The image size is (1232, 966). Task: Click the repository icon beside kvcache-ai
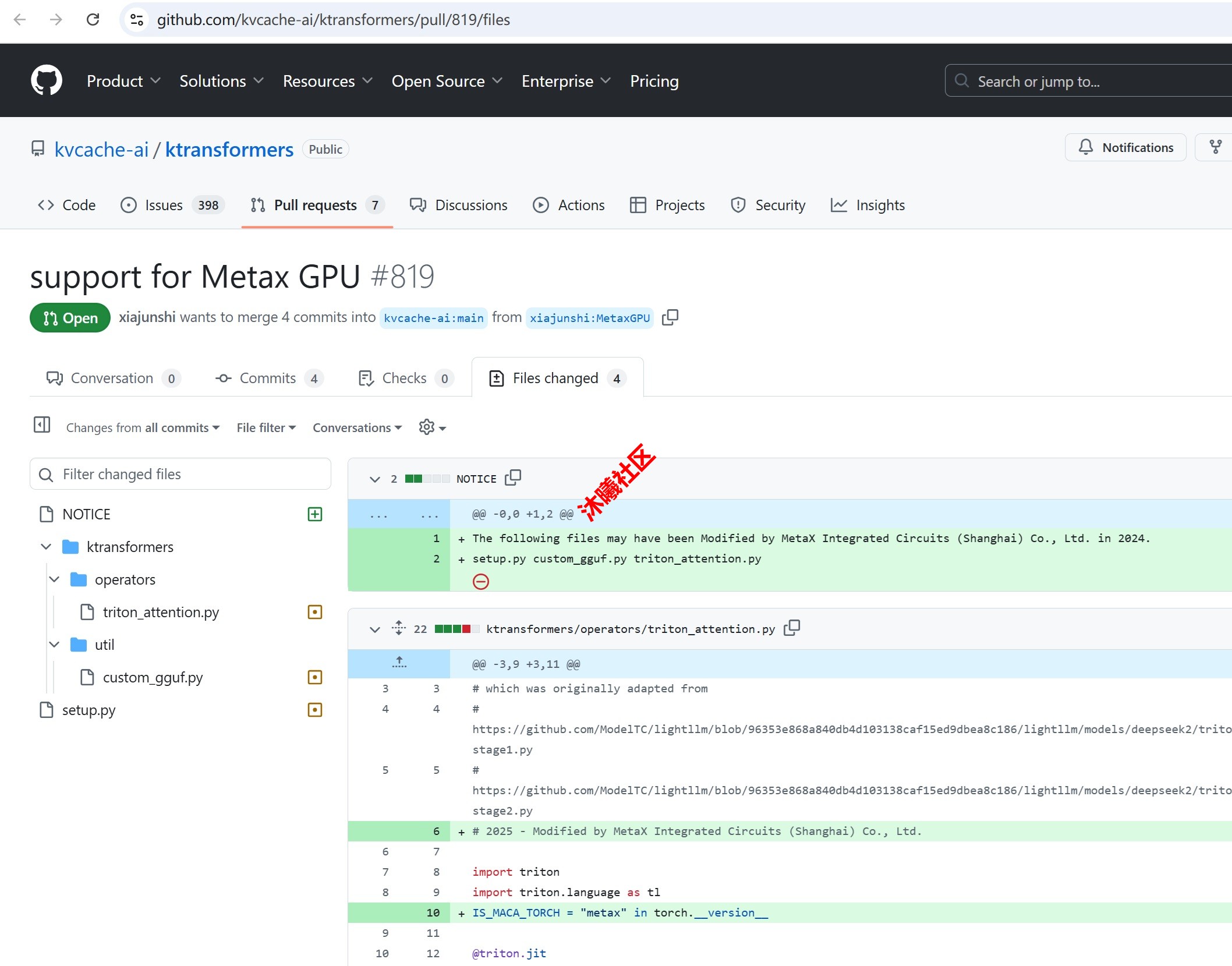pos(38,149)
